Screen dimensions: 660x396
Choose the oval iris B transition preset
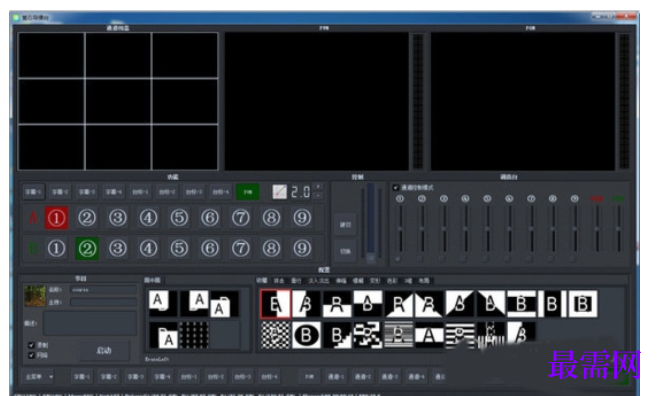tap(306, 335)
